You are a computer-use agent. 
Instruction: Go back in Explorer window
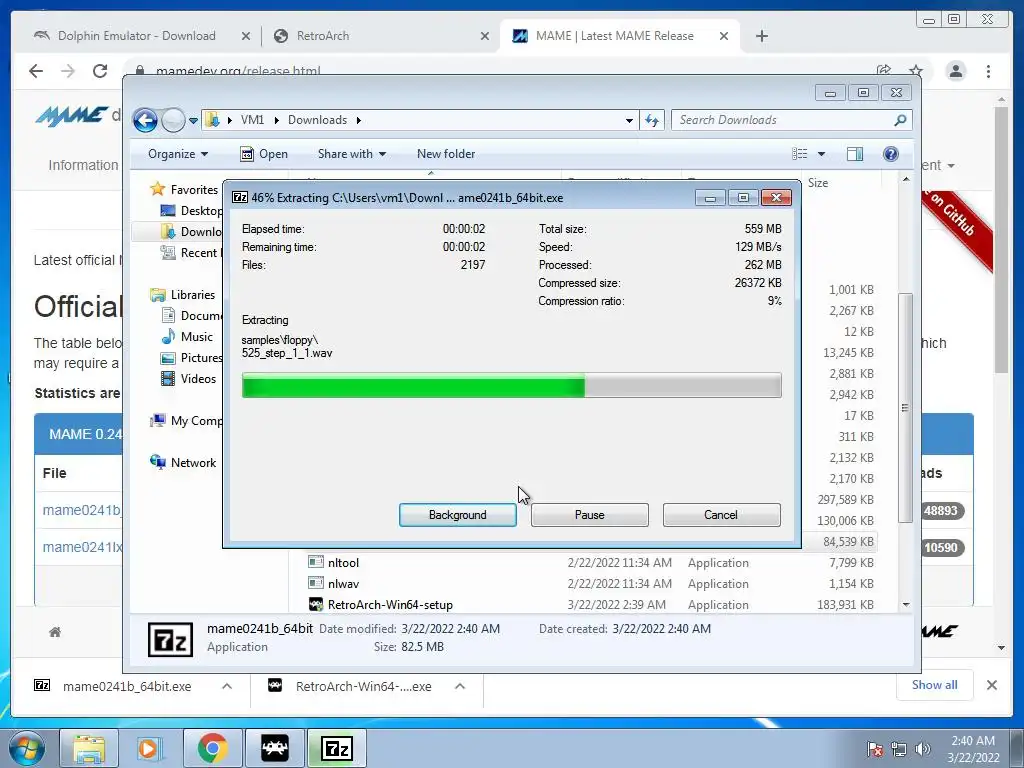pyautogui.click(x=145, y=120)
